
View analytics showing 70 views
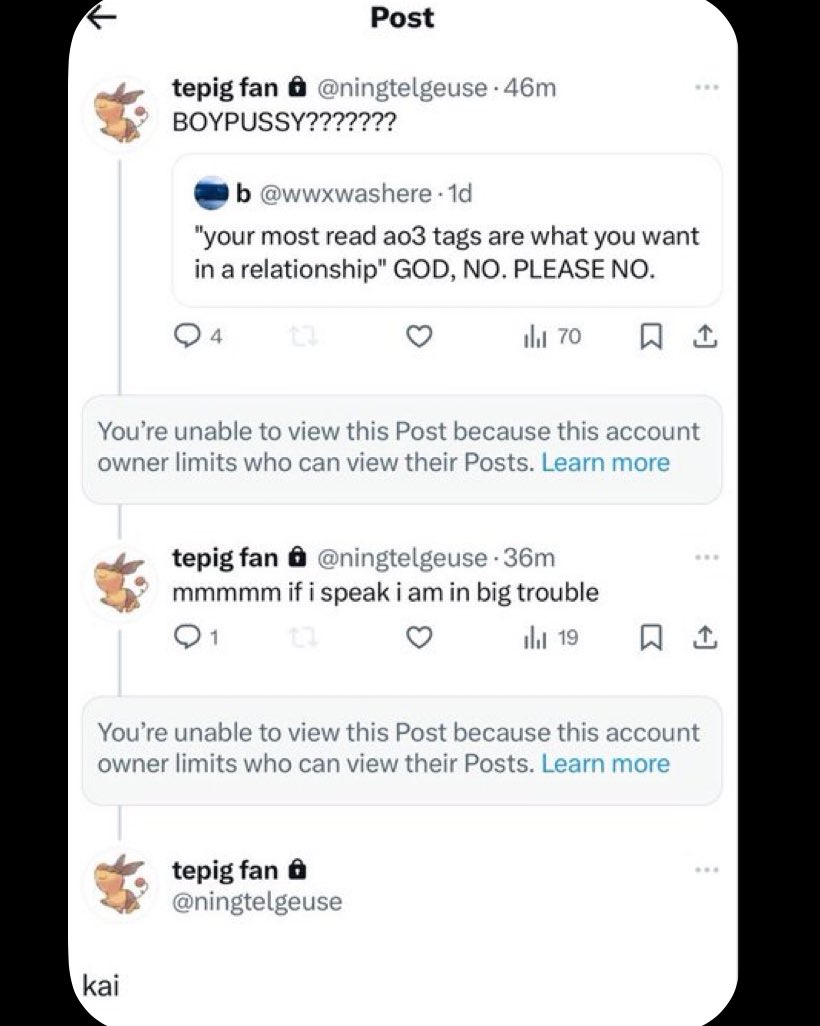point(552,337)
